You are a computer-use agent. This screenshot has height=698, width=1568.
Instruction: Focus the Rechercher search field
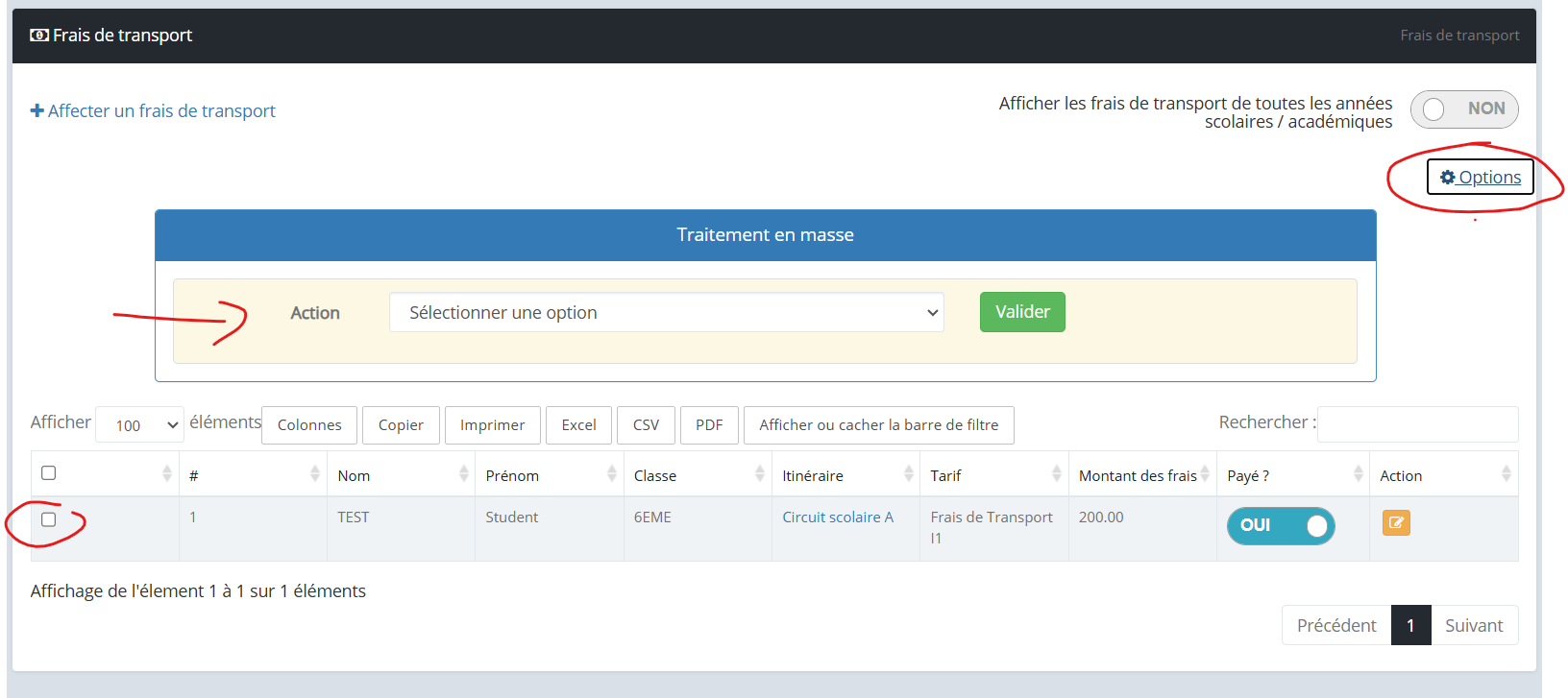click(1418, 424)
